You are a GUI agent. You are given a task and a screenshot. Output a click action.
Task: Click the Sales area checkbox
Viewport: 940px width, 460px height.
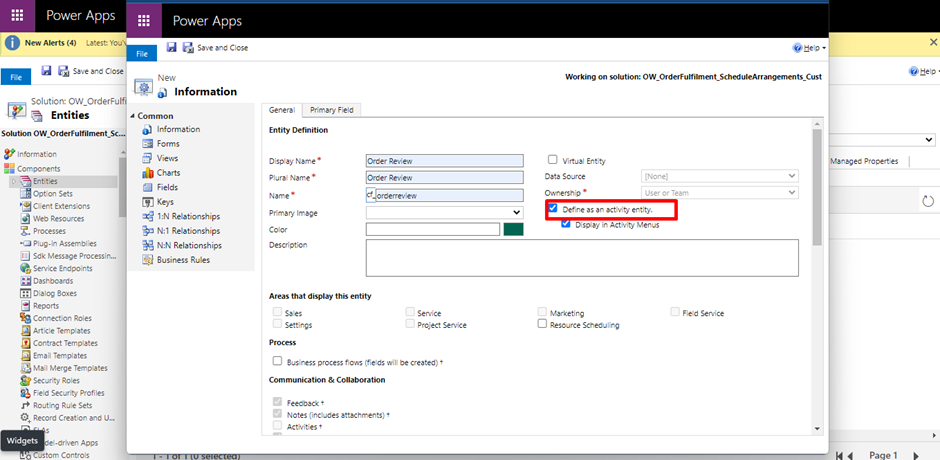pos(277,312)
